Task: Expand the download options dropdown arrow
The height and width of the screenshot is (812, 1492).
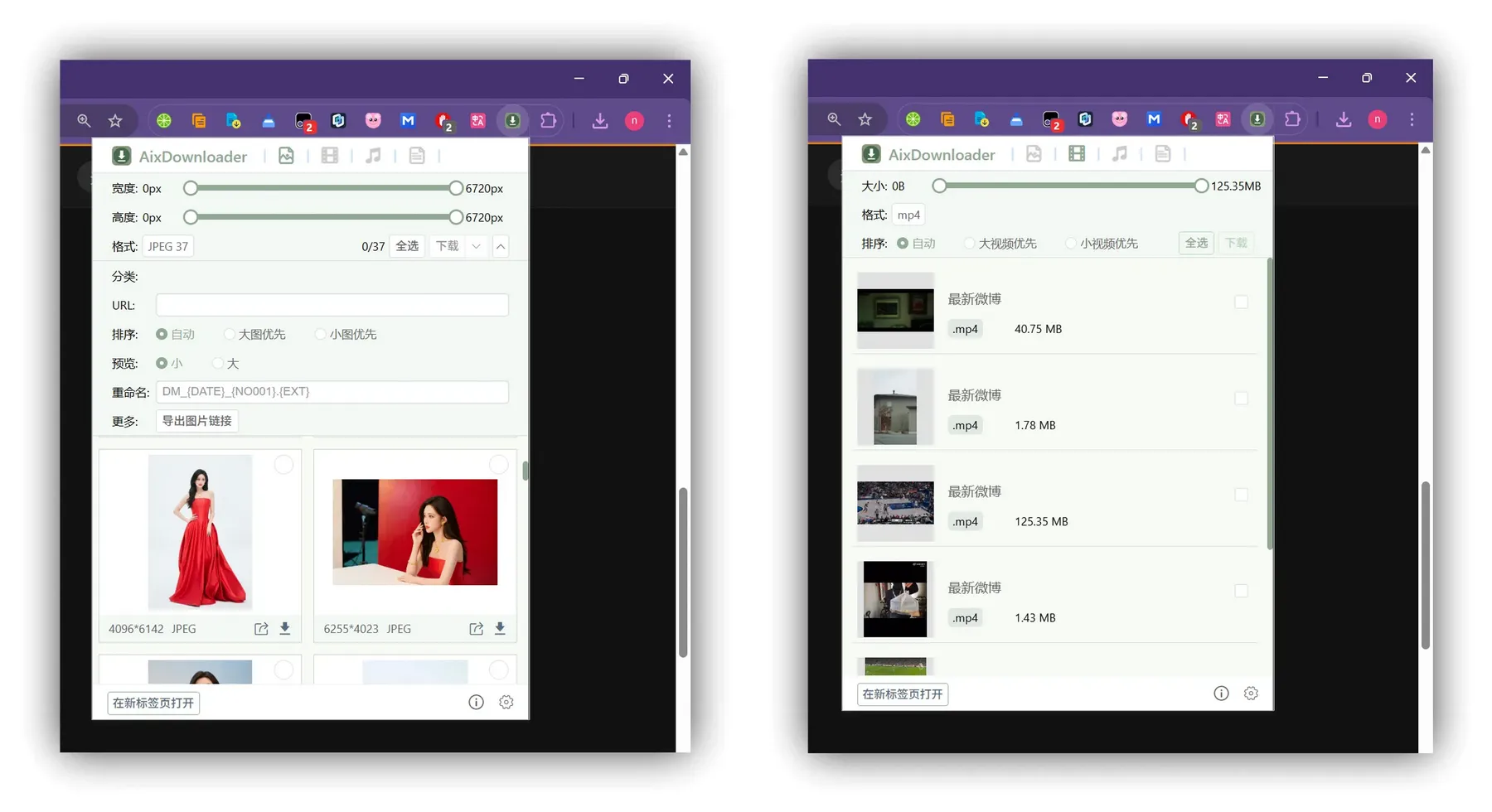Action: tap(476, 246)
